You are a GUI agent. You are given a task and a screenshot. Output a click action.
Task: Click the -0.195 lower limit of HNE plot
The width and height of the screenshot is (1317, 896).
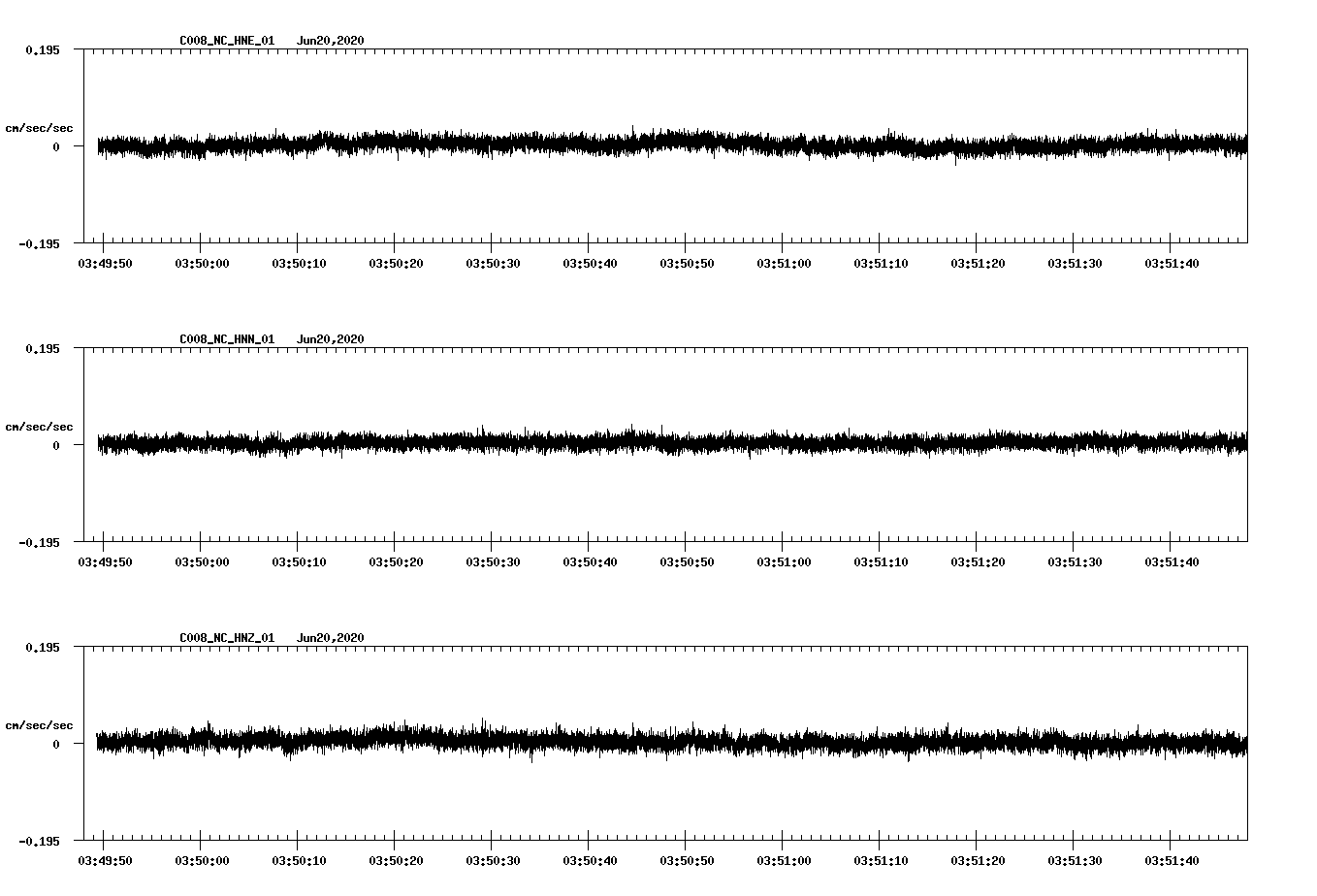[x=39, y=243]
